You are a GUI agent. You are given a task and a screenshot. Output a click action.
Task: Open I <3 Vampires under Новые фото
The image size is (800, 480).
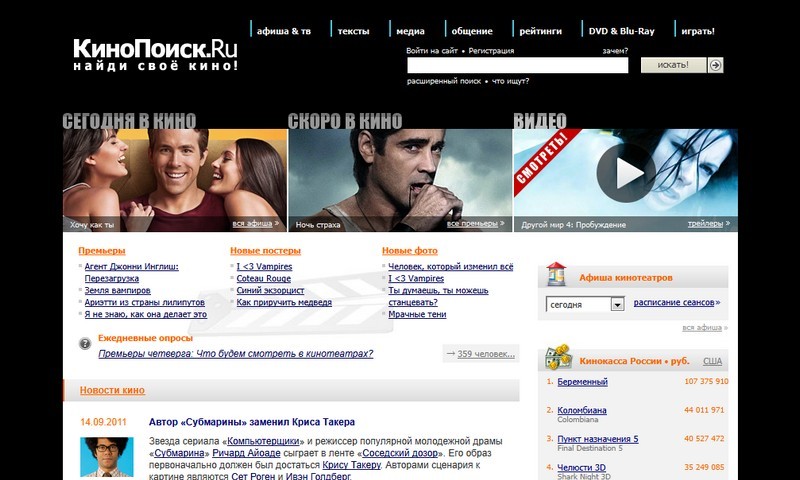coord(416,279)
